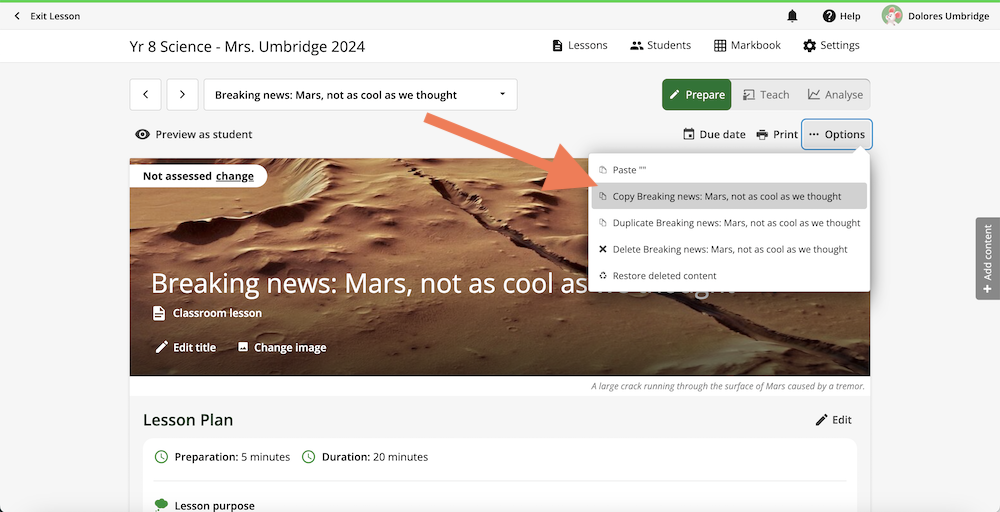Select Paste "" menu entry
The image size is (1000, 512).
pyautogui.click(x=729, y=170)
